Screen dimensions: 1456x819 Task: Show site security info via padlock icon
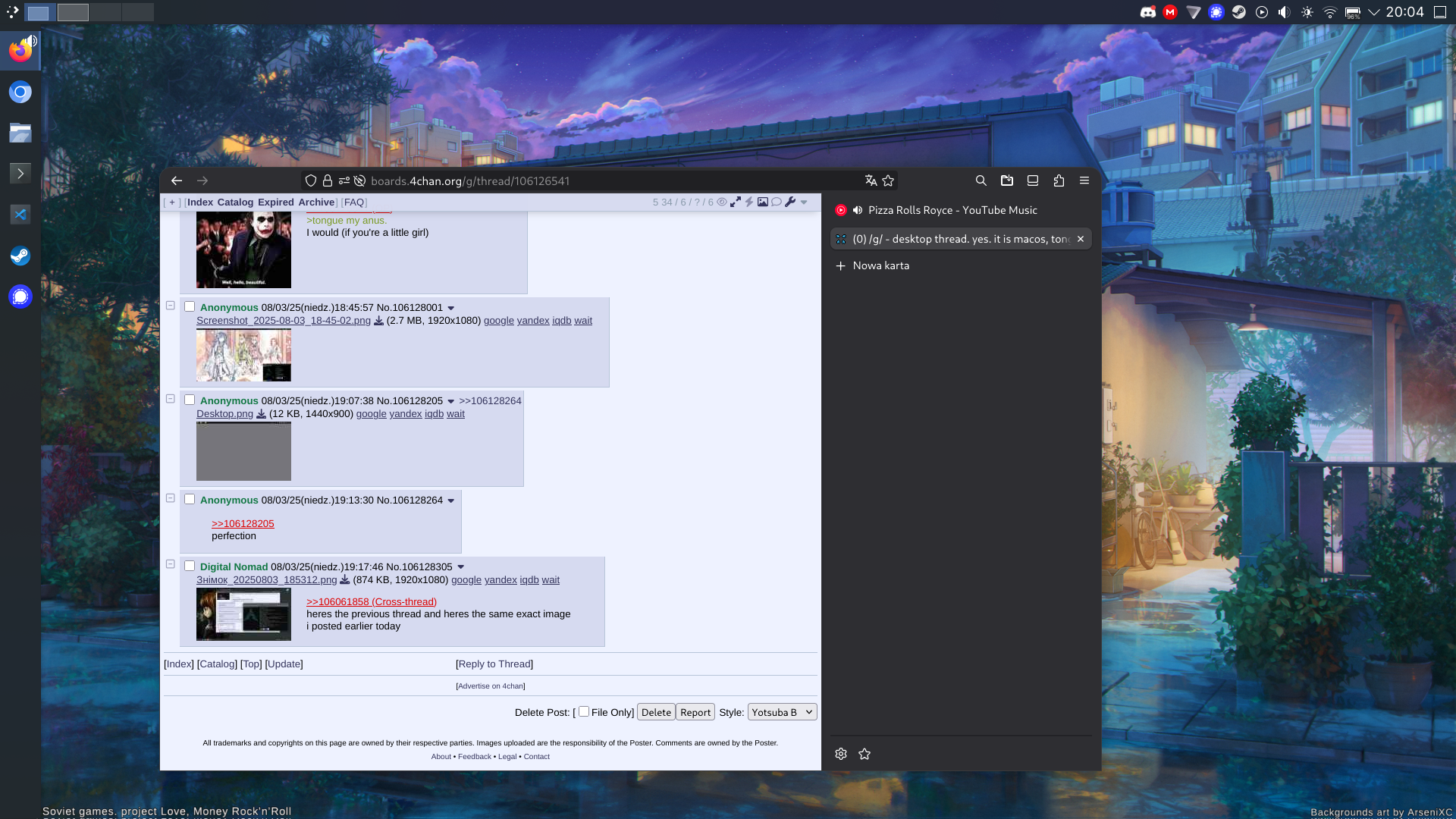click(328, 180)
